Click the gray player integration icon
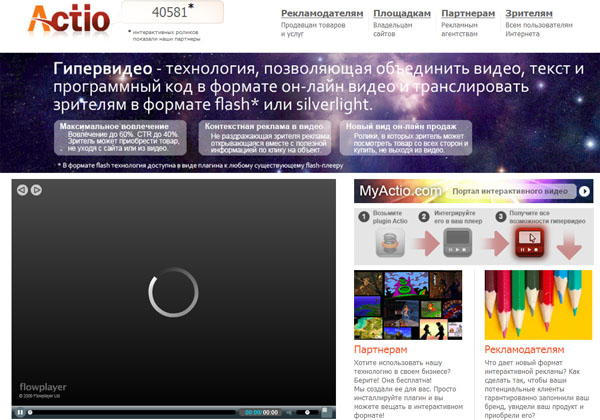The height and width of the screenshot is (420, 600). pos(458,242)
